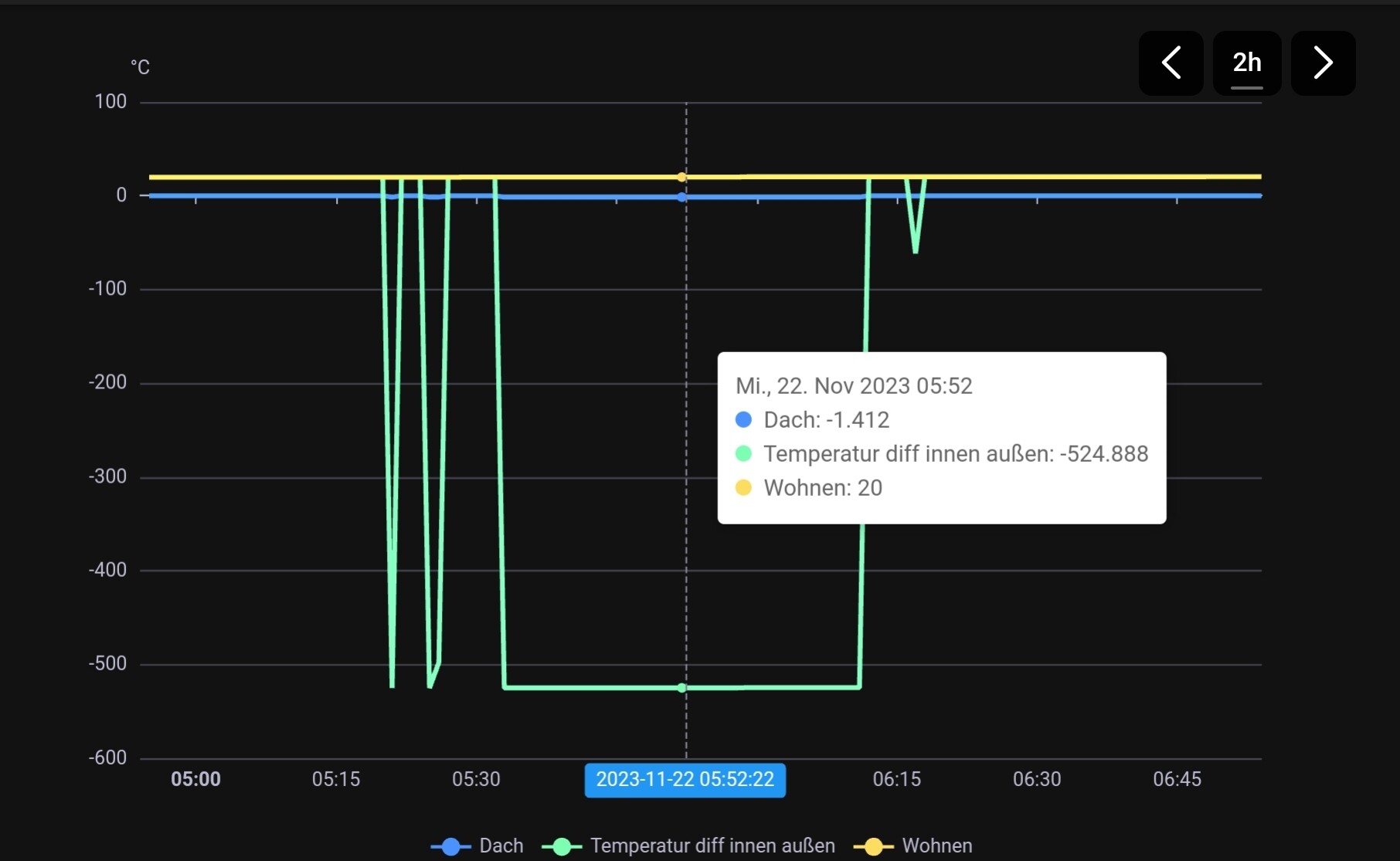1400x861 pixels.
Task: Click the green Temperatur diff legend marker
Action: pos(562,846)
